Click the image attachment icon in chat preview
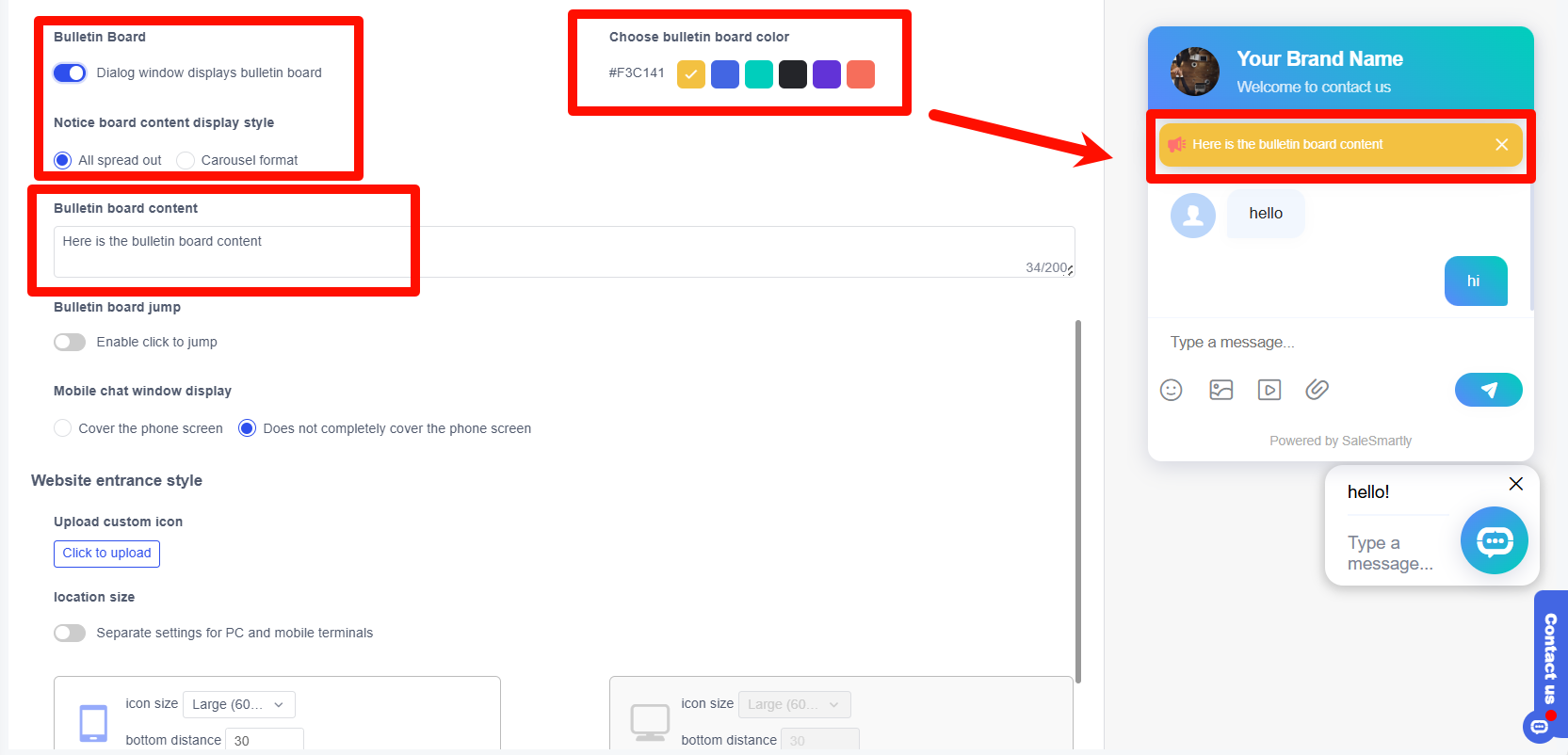1568x755 pixels. click(x=1221, y=390)
